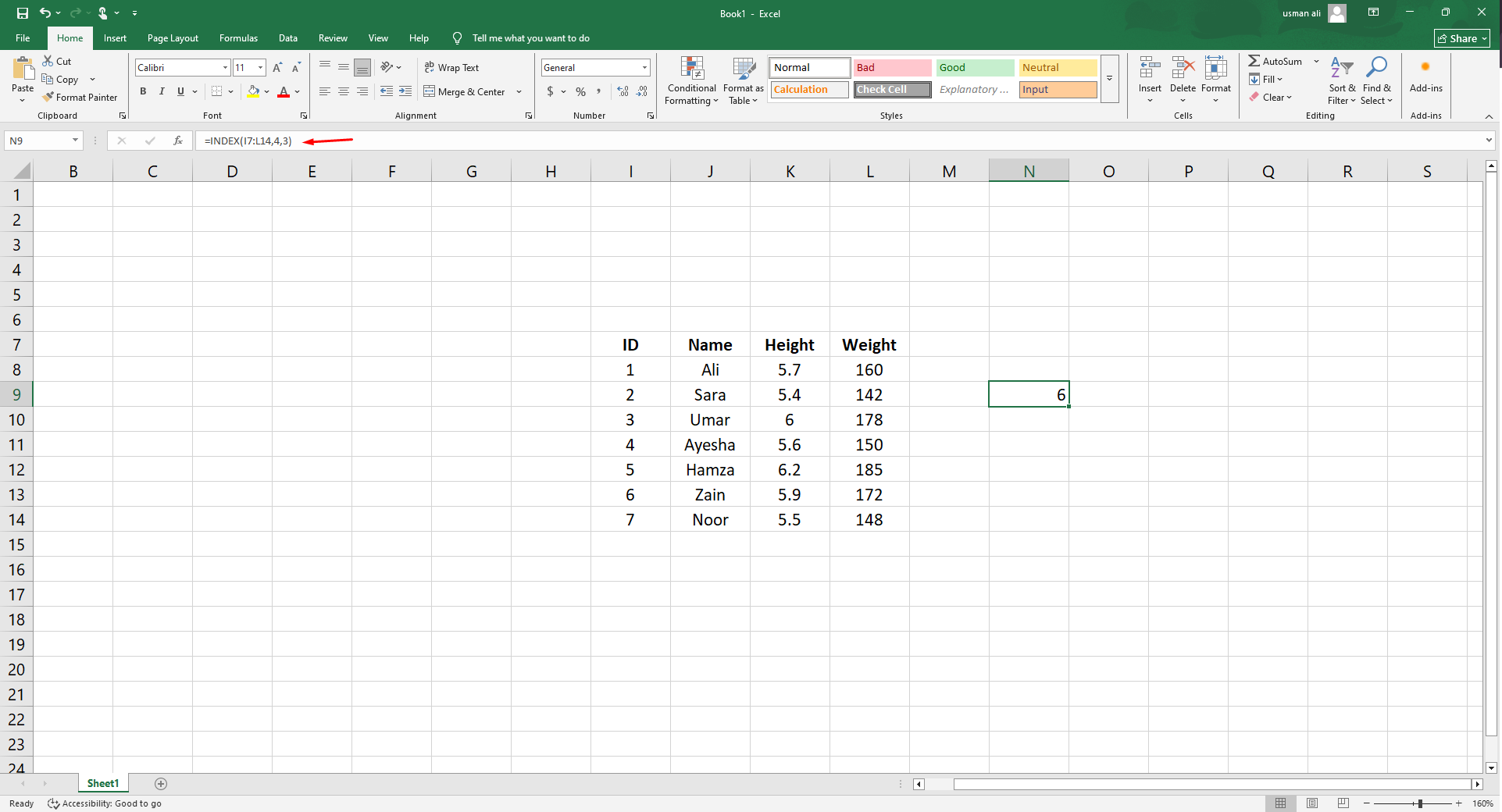
Task: Apply Comma Style
Action: coord(599,91)
